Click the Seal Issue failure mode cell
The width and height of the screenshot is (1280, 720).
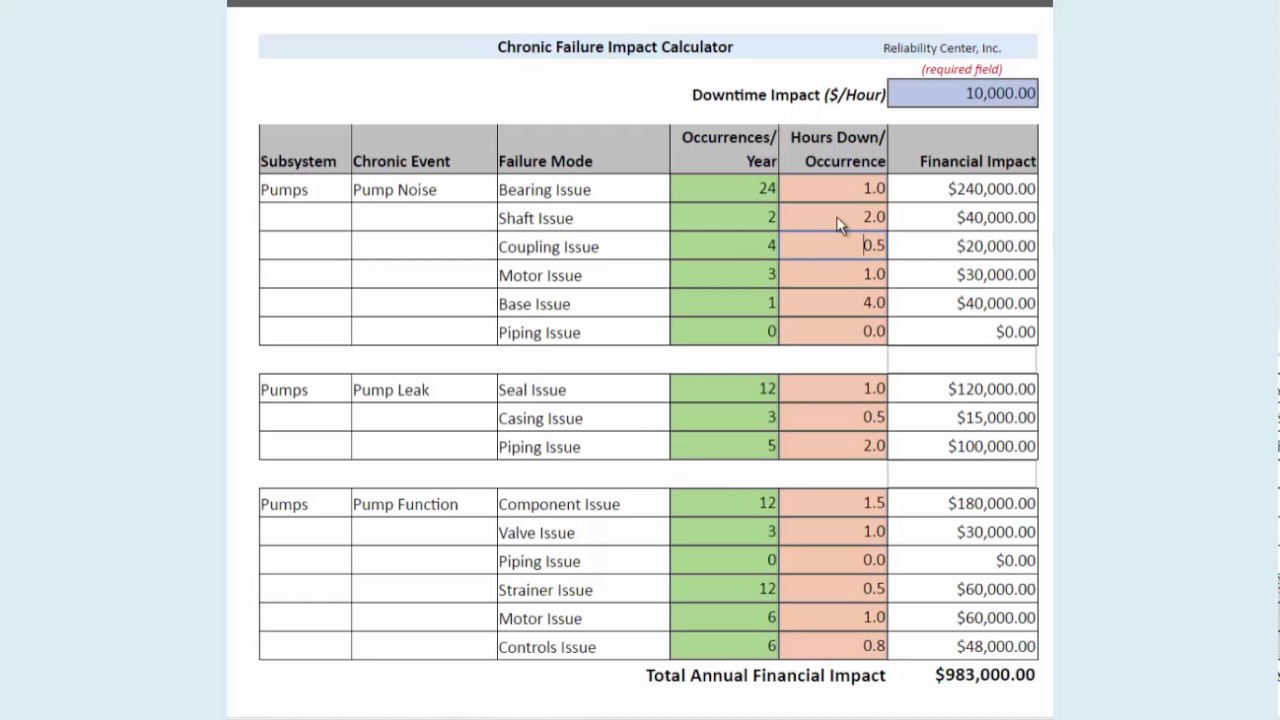pos(583,389)
